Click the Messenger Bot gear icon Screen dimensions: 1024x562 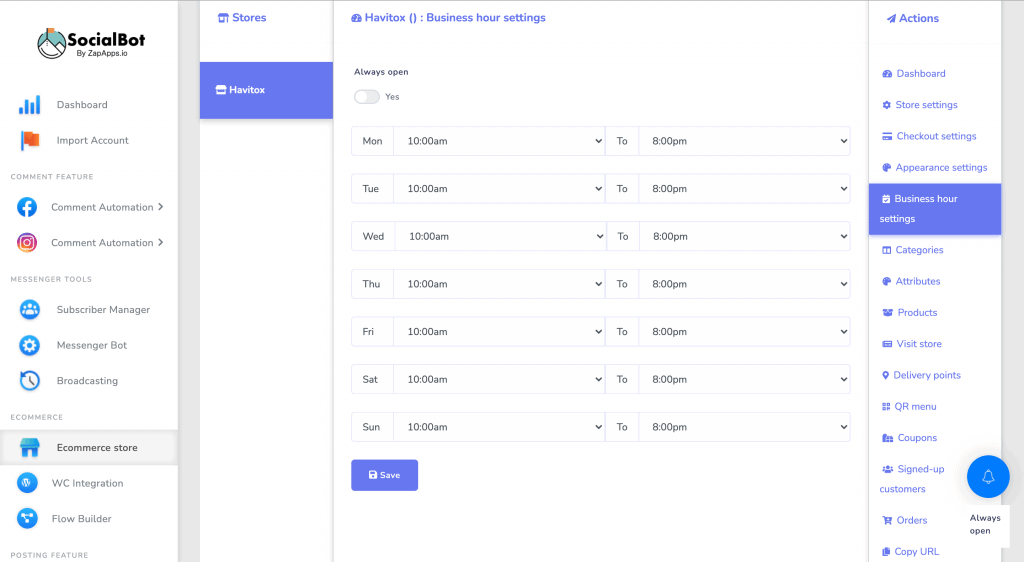click(29, 345)
